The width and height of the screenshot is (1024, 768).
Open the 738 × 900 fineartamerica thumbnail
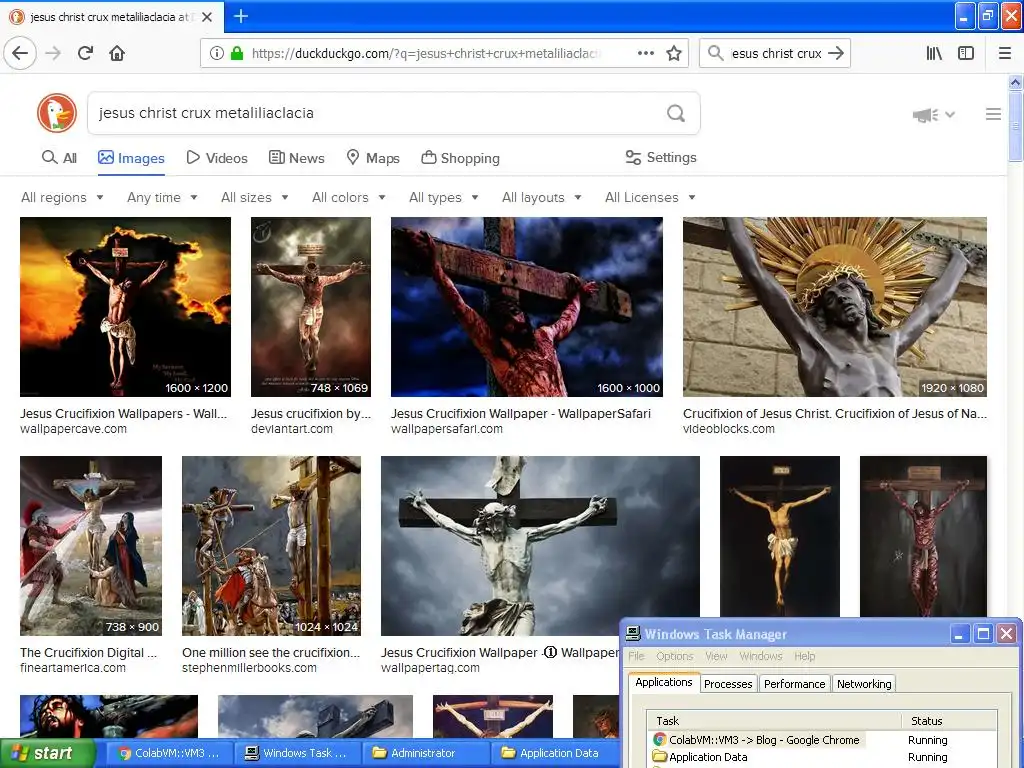[x=91, y=546]
